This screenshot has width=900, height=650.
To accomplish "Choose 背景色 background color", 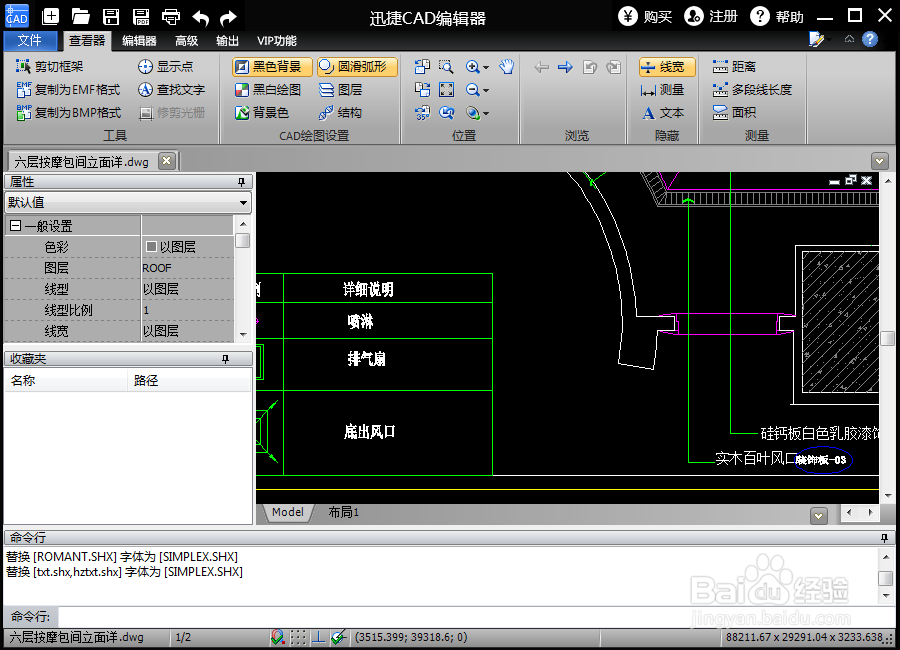I will [x=262, y=113].
